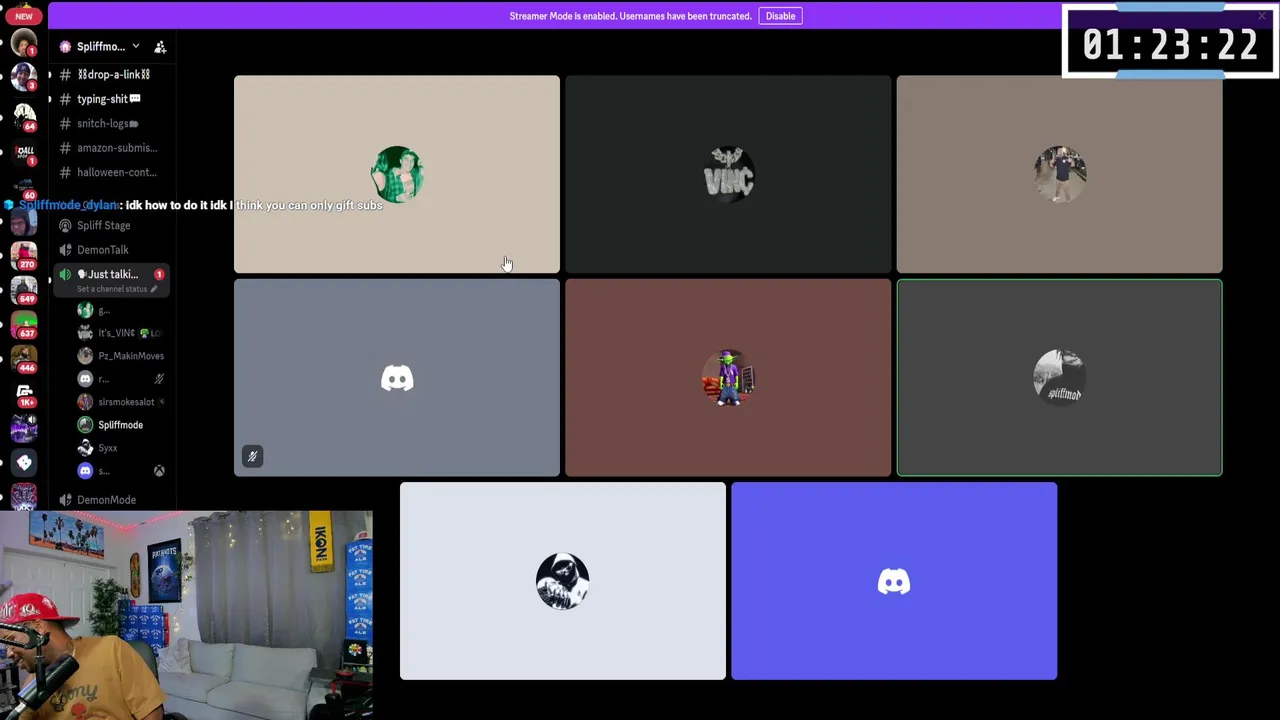Click the speaker icon of Just talki... channel
The image size is (1280, 720).
65,274
